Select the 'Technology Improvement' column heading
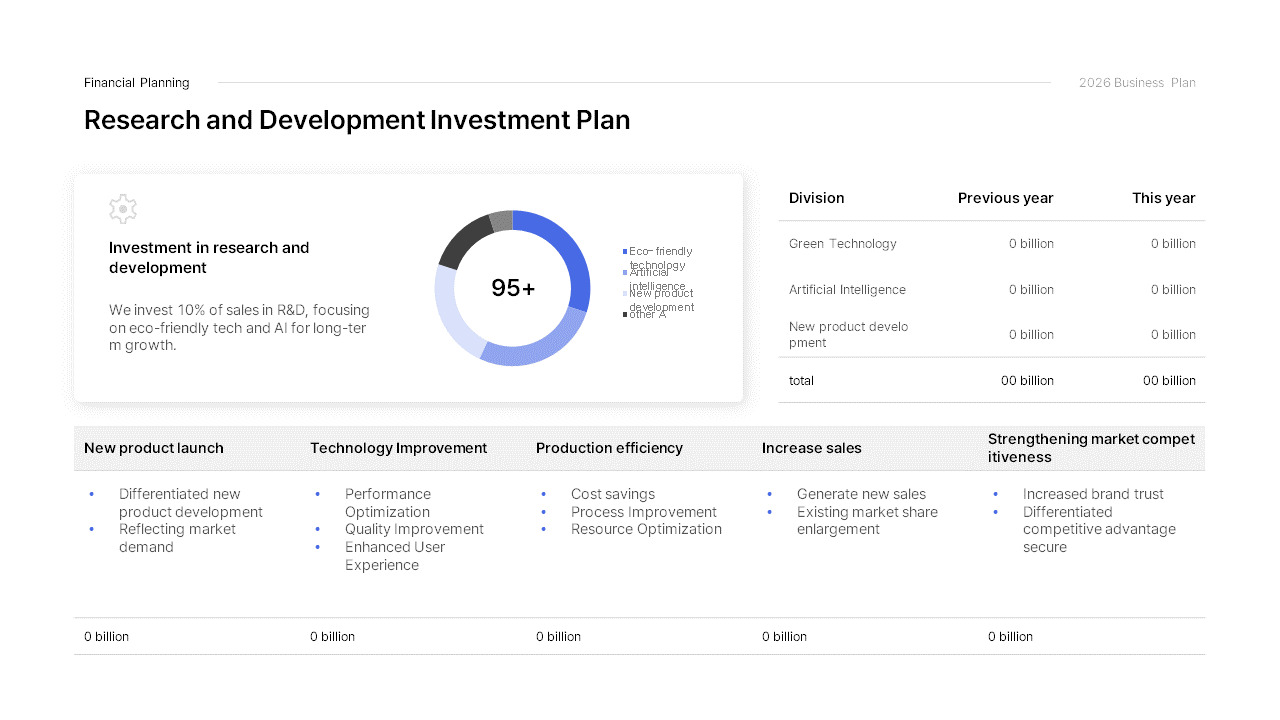 click(x=399, y=448)
